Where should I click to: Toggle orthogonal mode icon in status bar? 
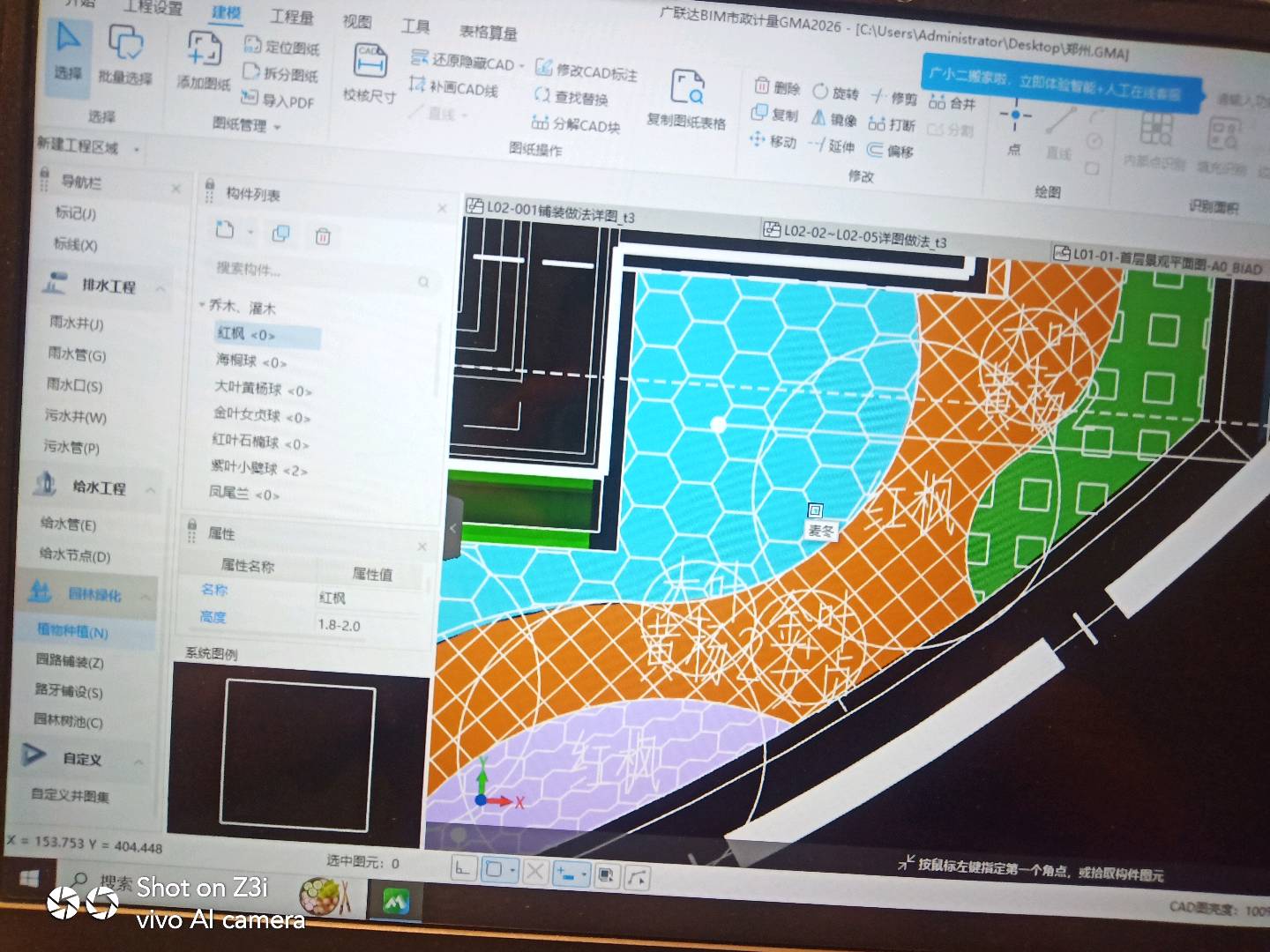(463, 869)
